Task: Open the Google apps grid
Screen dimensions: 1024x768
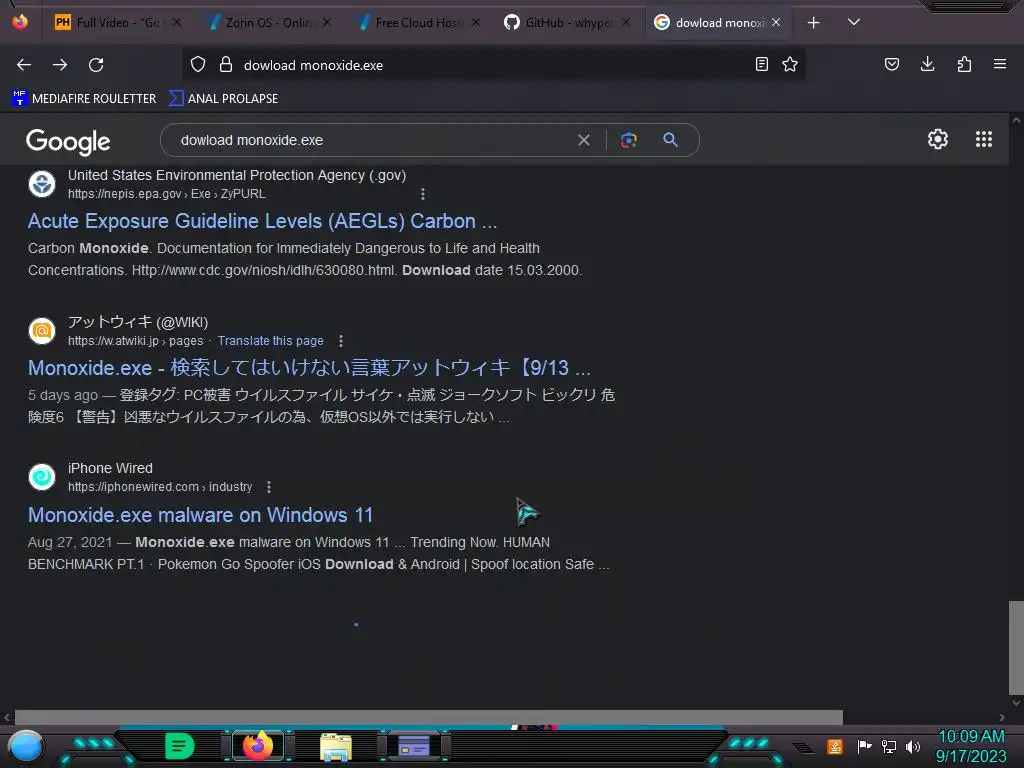Action: click(984, 139)
